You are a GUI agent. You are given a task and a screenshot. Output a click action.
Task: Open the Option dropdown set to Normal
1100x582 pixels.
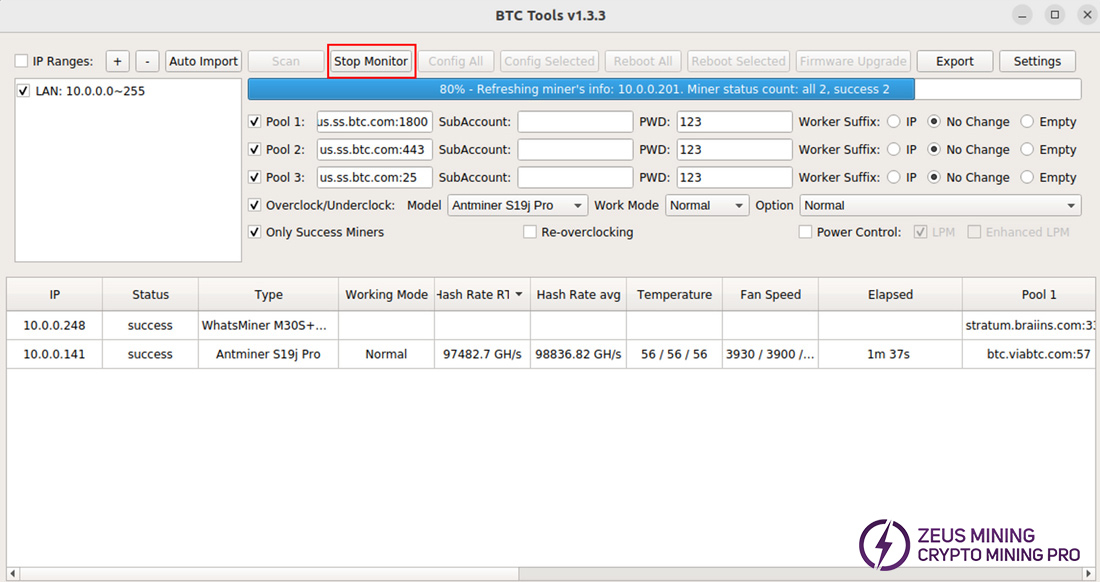click(x=940, y=205)
